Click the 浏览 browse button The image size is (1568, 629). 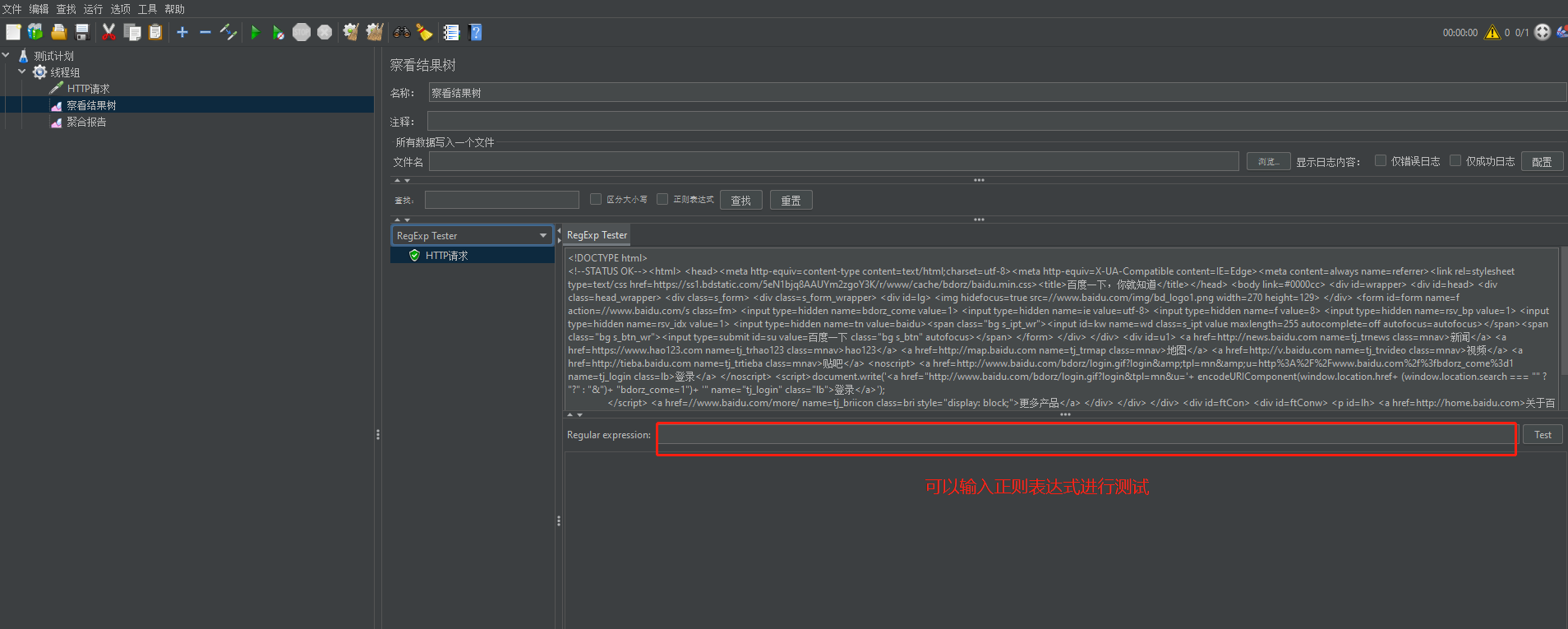point(1268,162)
